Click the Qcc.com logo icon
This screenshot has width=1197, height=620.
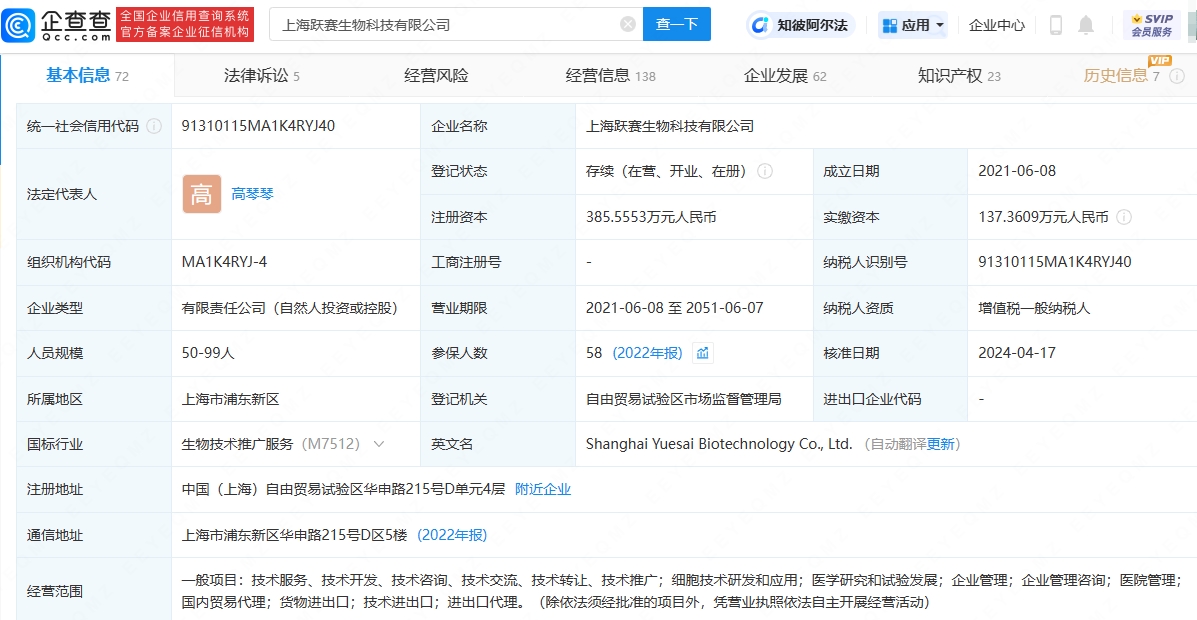coord(20,25)
